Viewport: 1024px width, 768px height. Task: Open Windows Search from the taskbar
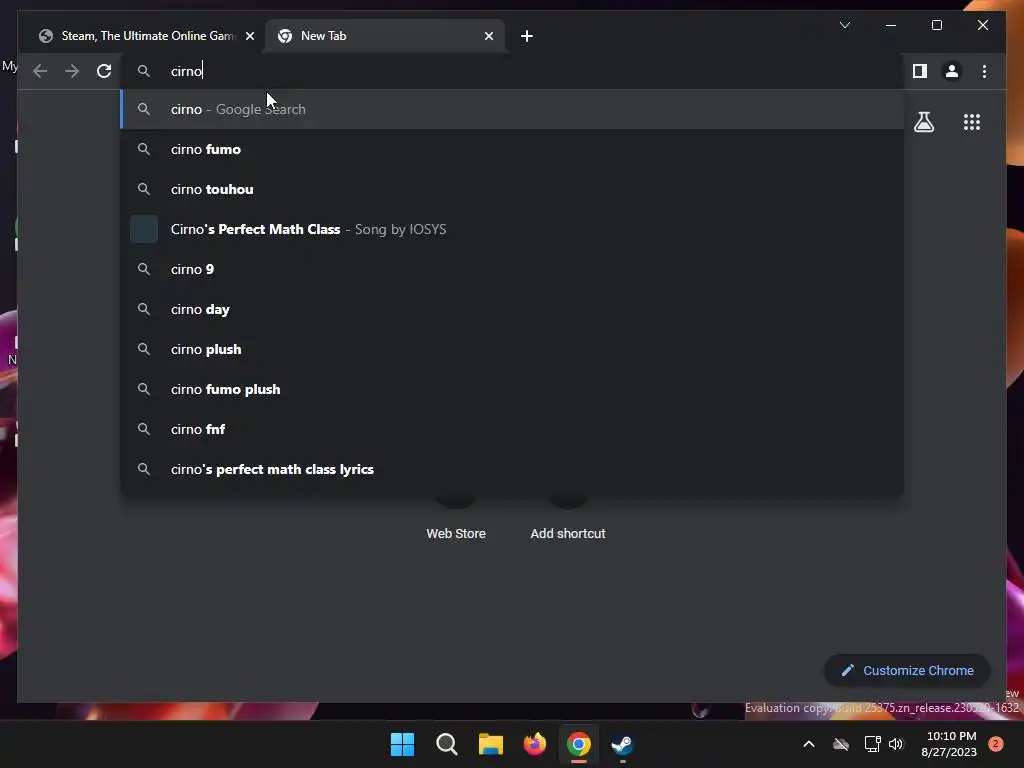coord(447,744)
